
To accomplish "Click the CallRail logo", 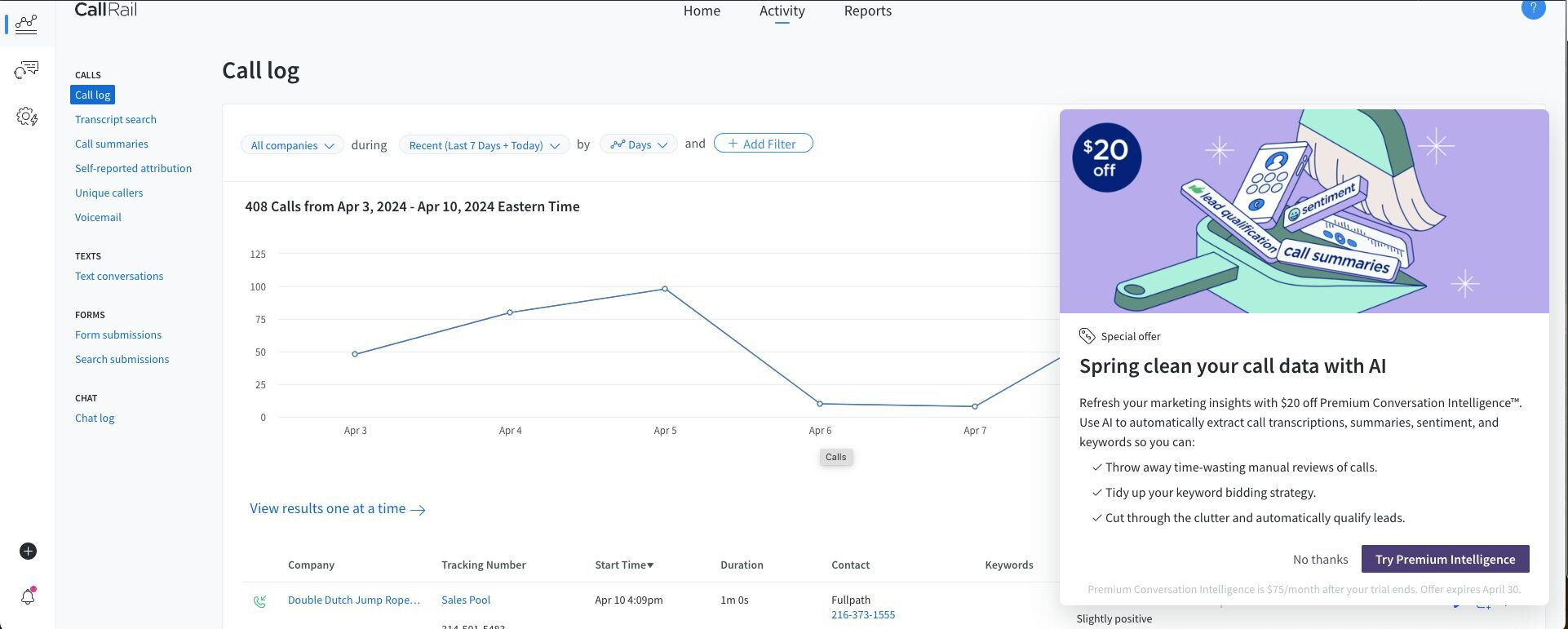I will coord(105,10).
